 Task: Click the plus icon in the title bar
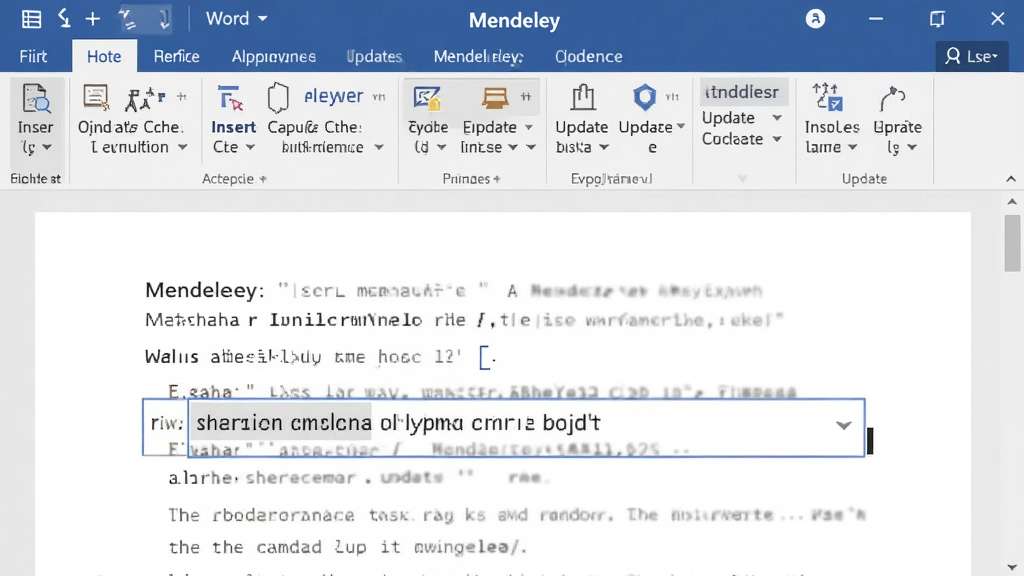pos(93,19)
